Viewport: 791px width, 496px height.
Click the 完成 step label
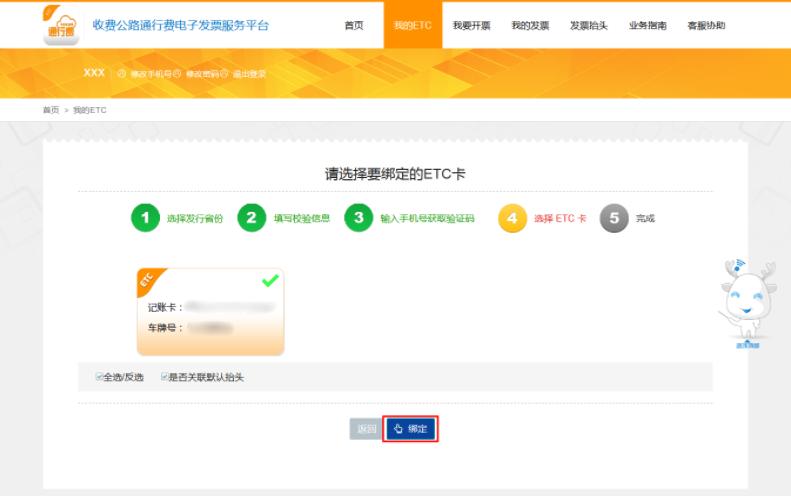(645, 218)
